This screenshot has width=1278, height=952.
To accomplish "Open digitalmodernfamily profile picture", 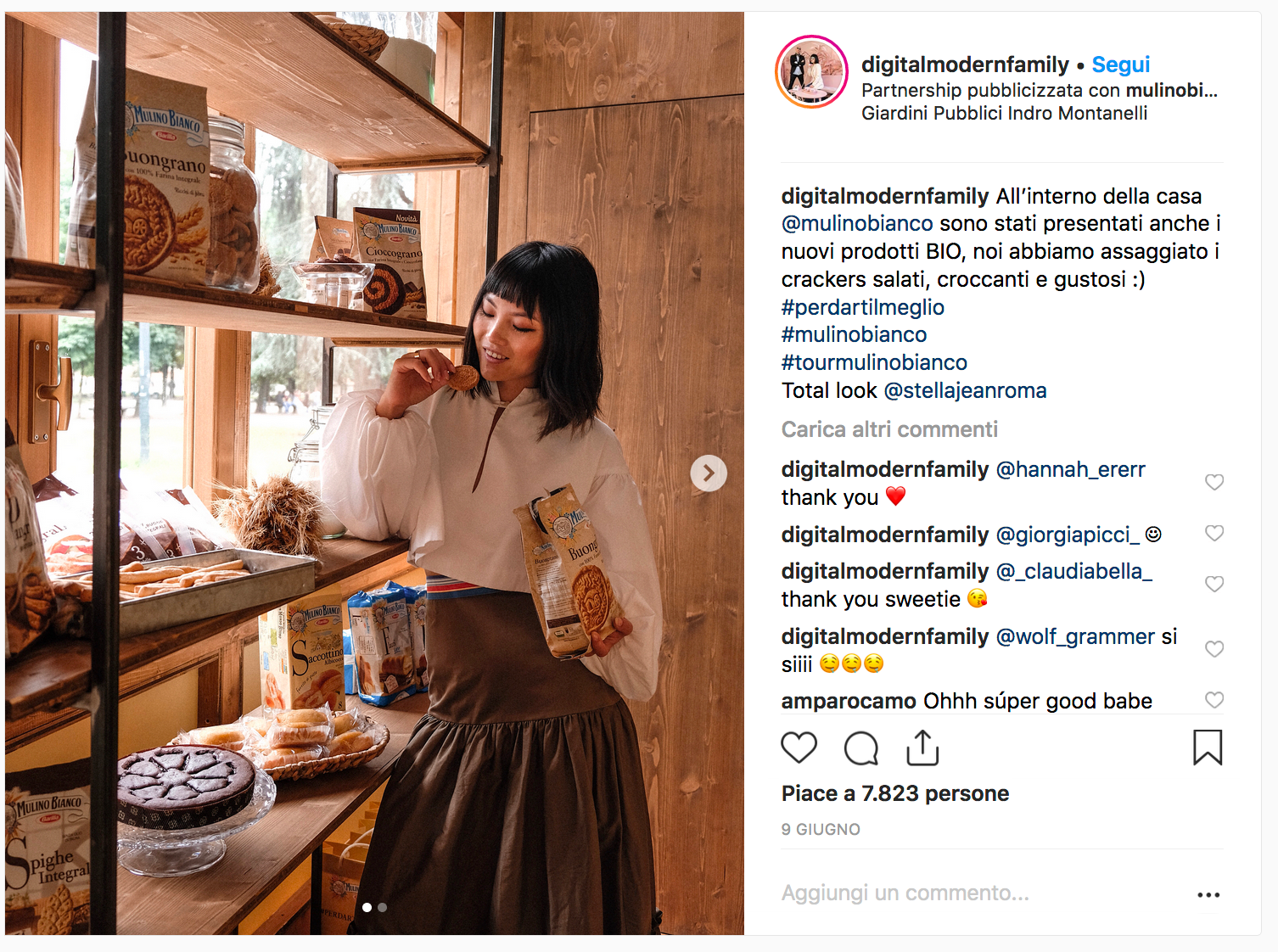I will pos(811,72).
